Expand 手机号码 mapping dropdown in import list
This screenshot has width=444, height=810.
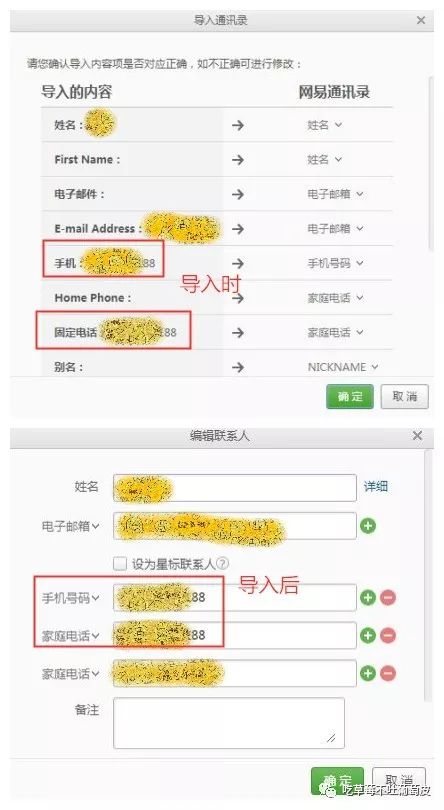335,263
